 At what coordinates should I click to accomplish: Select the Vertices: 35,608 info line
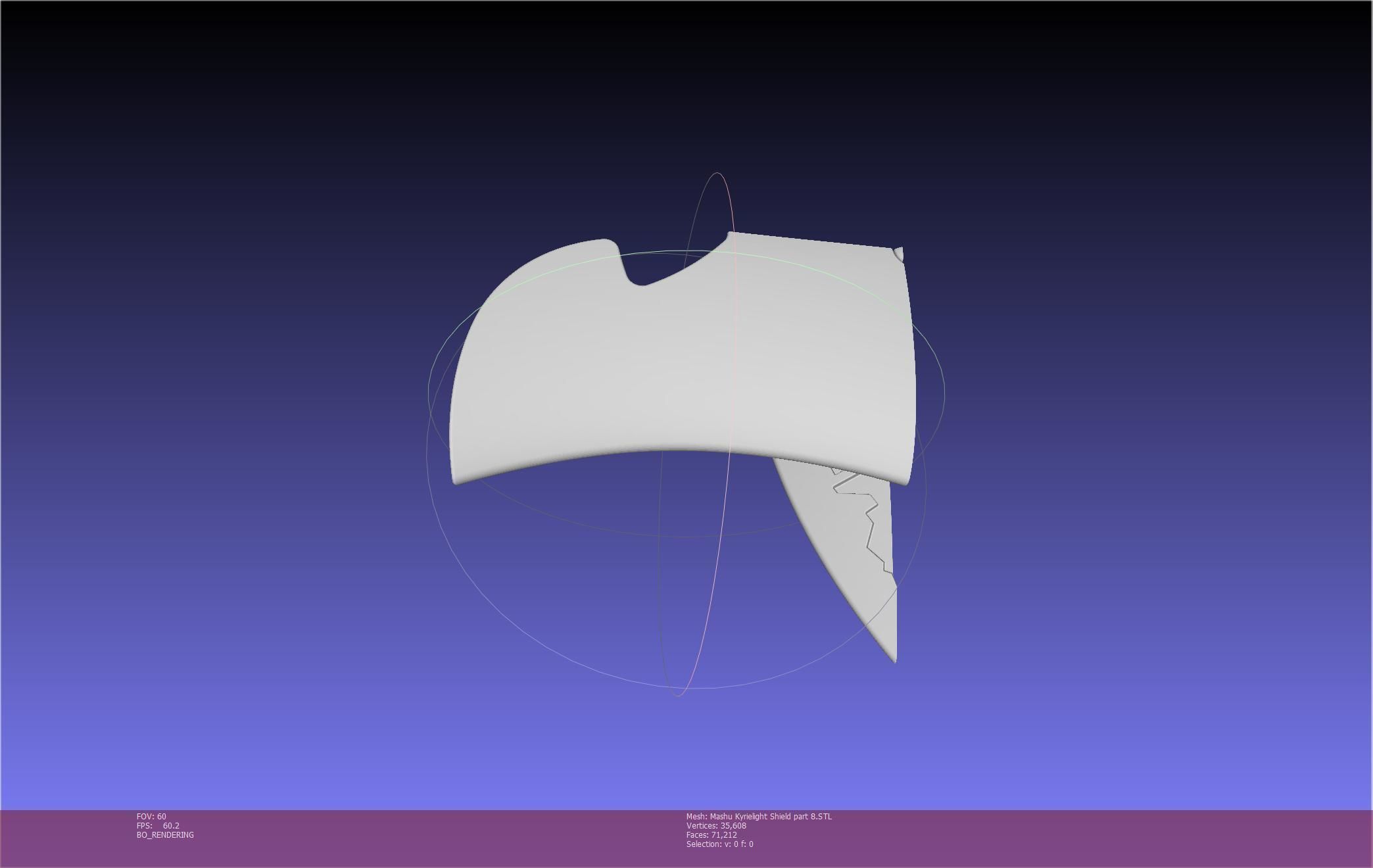tap(716, 826)
